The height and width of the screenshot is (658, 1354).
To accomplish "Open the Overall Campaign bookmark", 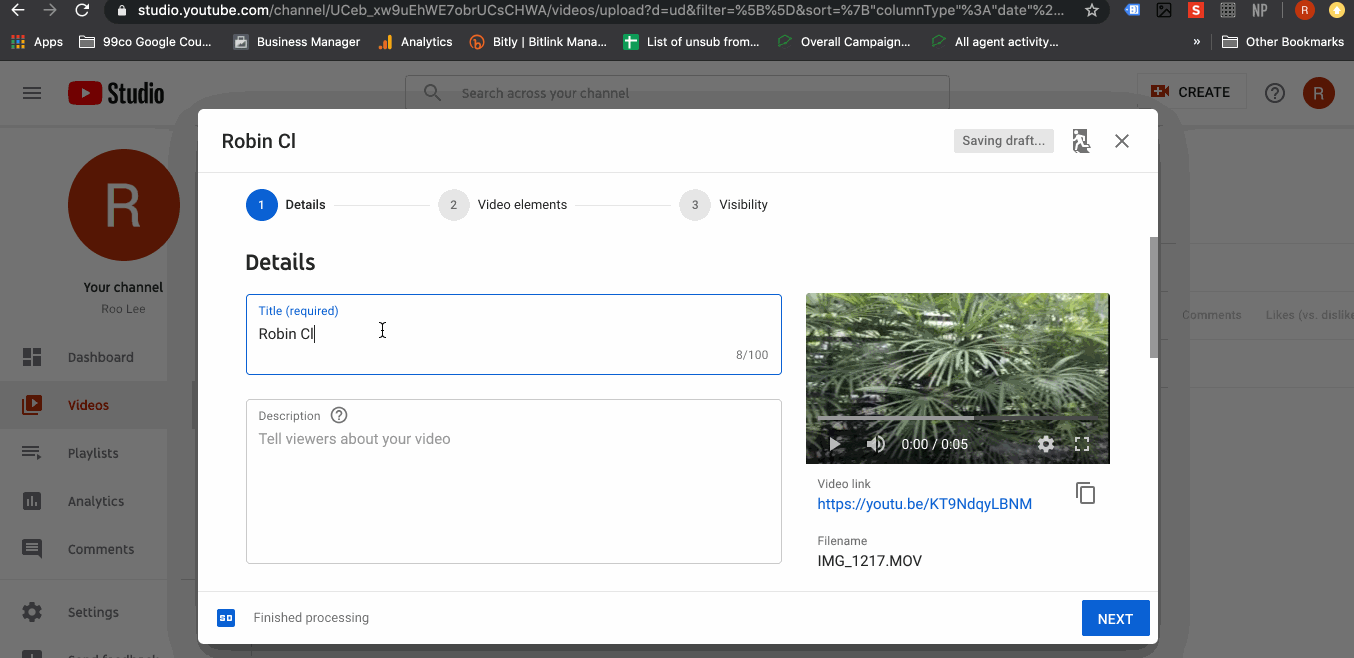I will (845, 42).
